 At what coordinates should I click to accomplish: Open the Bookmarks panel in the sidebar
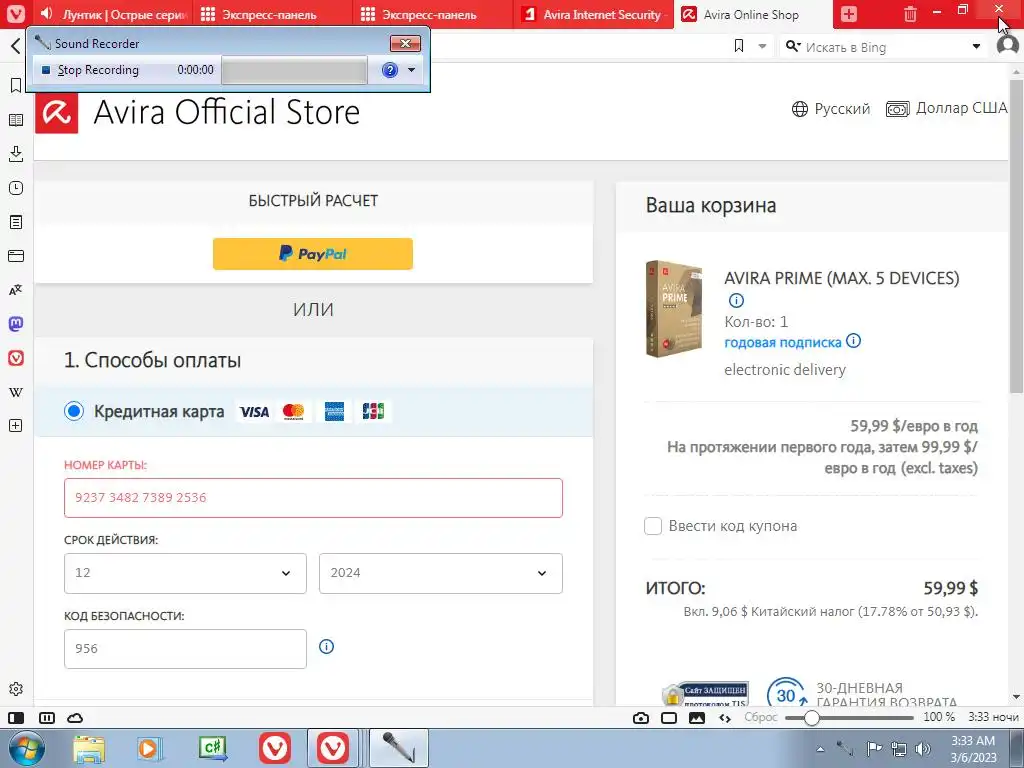(16, 86)
